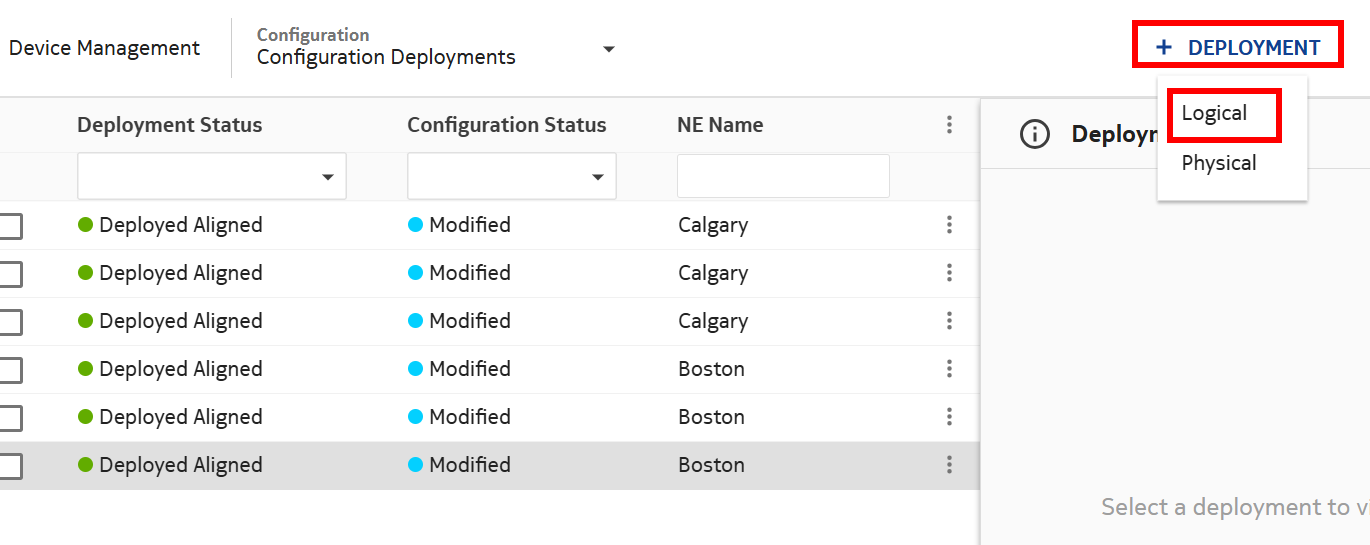The width and height of the screenshot is (1370, 545).
Task: Click the info icon in the Deployment panel
Action: click(x=1034, y=134)
